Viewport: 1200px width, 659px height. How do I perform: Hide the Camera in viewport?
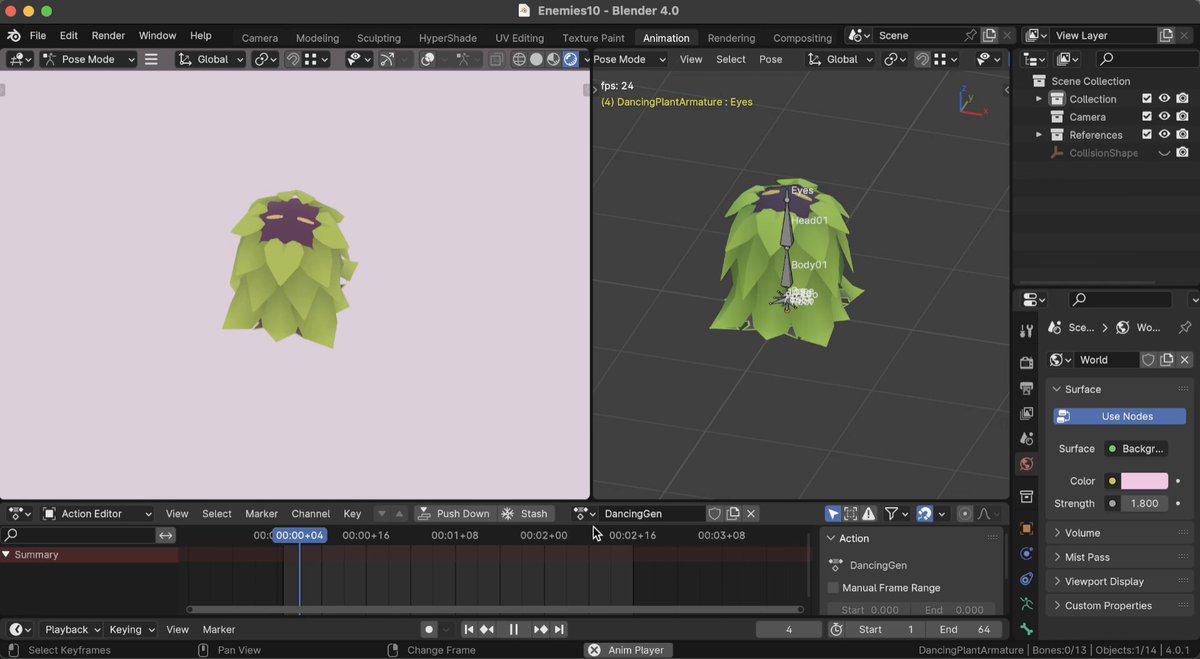tap(1164, 116)
